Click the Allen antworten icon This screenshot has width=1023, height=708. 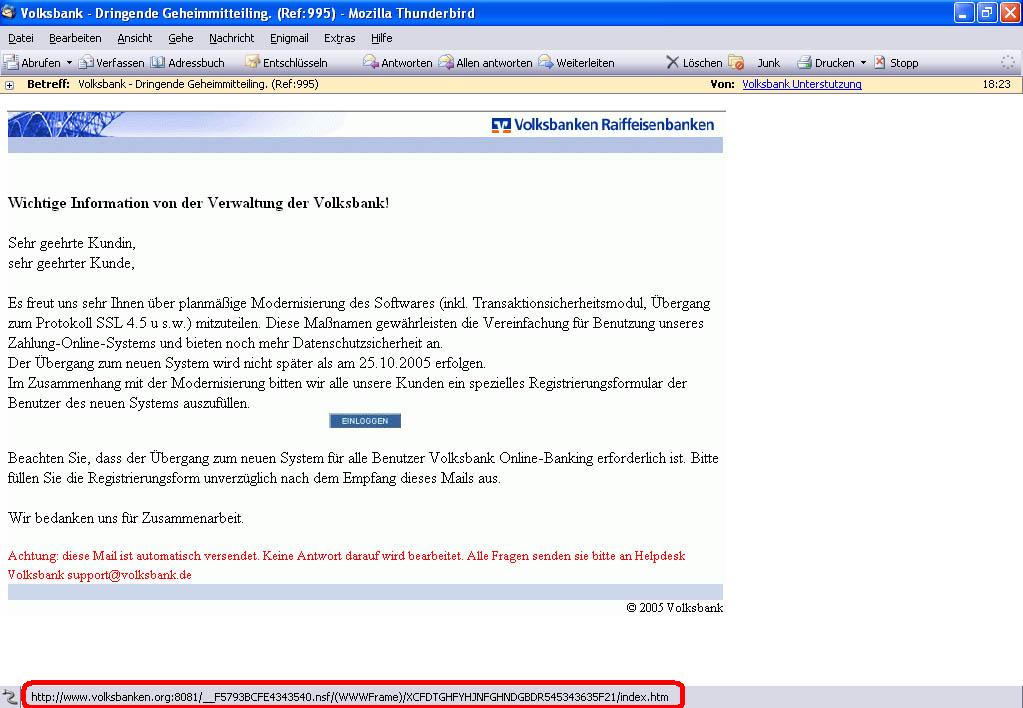coord(446,63)
